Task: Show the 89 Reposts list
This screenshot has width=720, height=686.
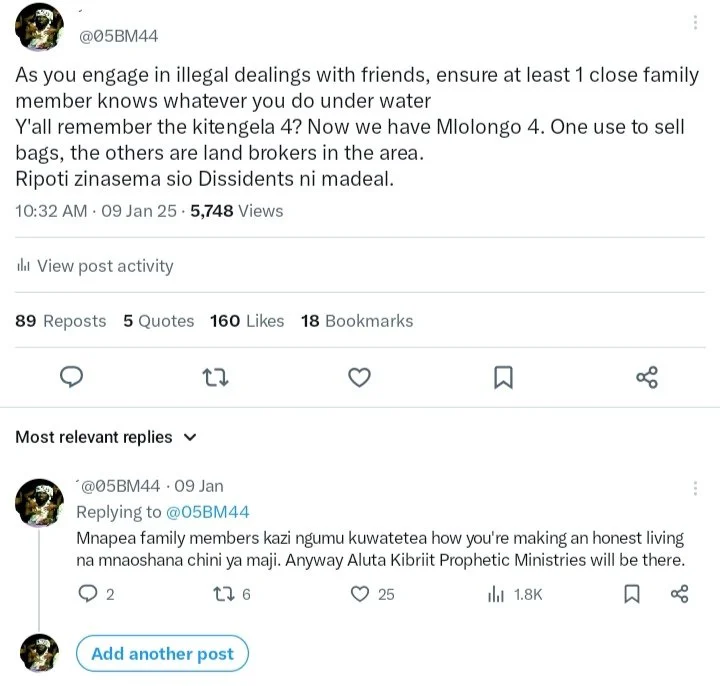Action: click(x=61, y=321)
